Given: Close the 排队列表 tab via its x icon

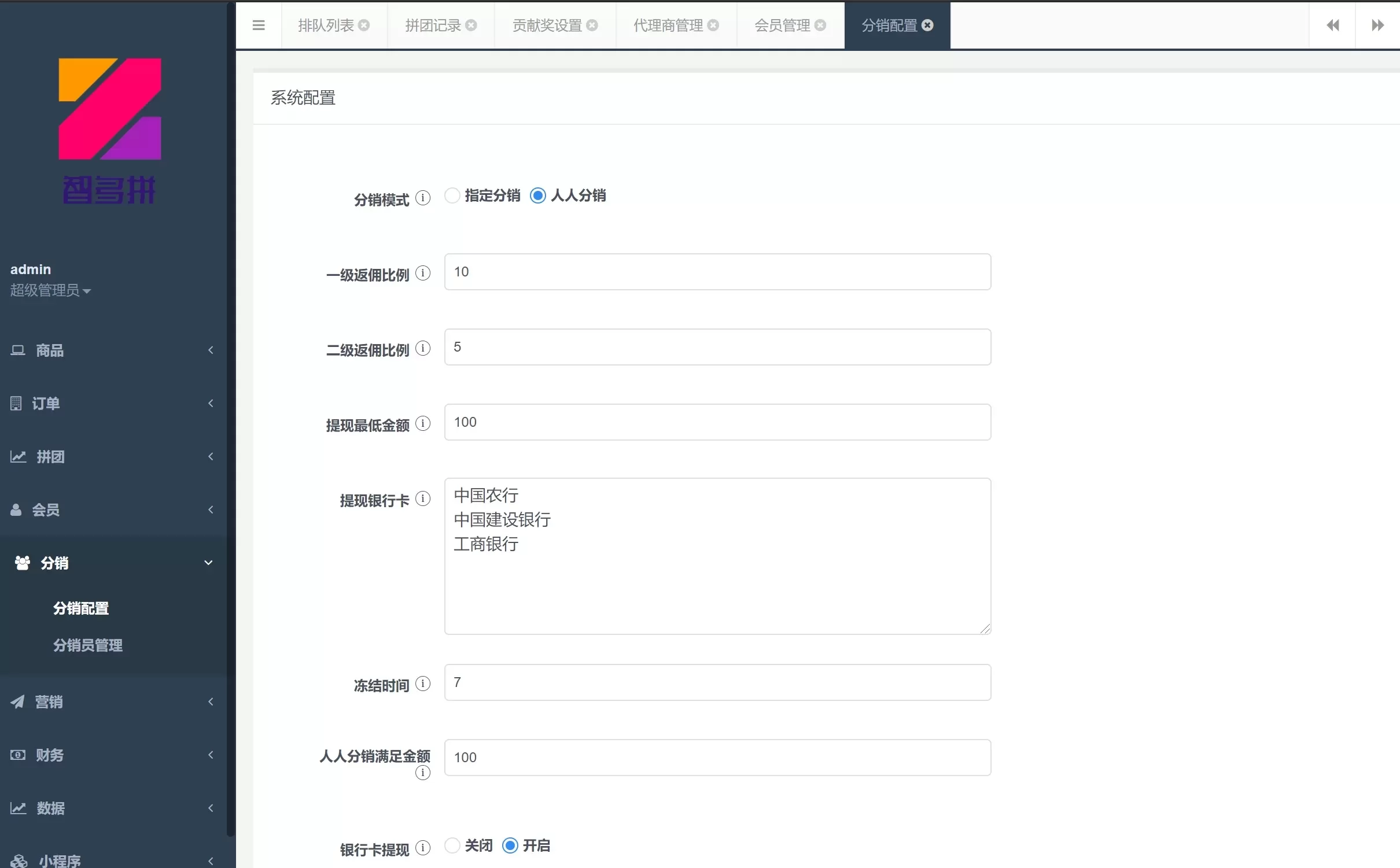Looking at the screenshot, I should 364,25.
